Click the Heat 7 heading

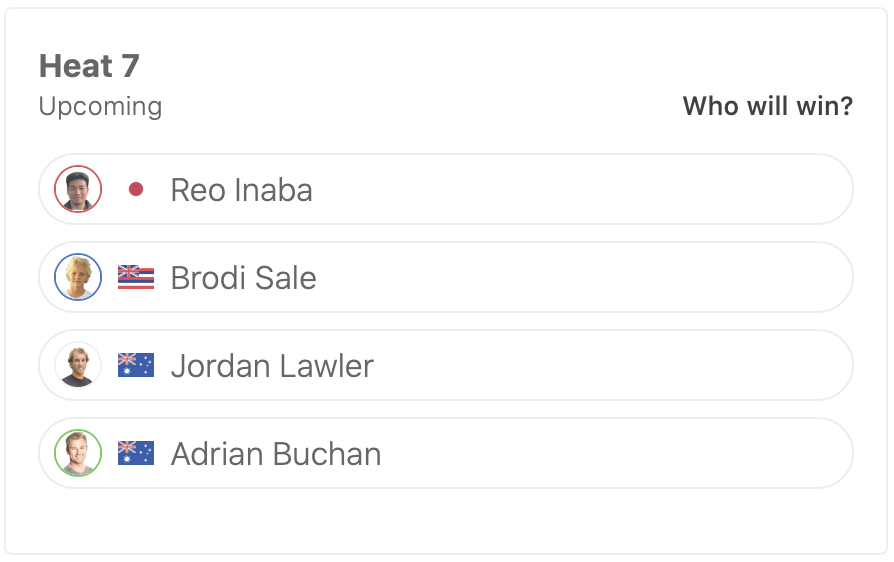coord(89,66)
